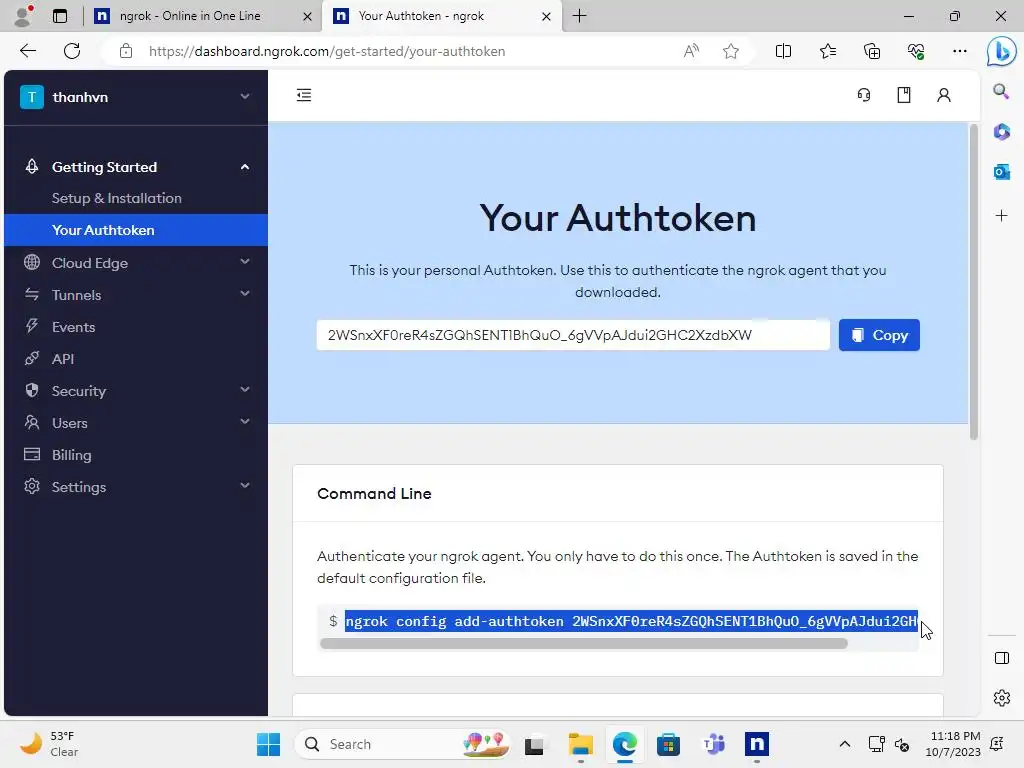Click the API plug icon
This screenshot has width=1024, height=768.
click(x=32, y=358)
